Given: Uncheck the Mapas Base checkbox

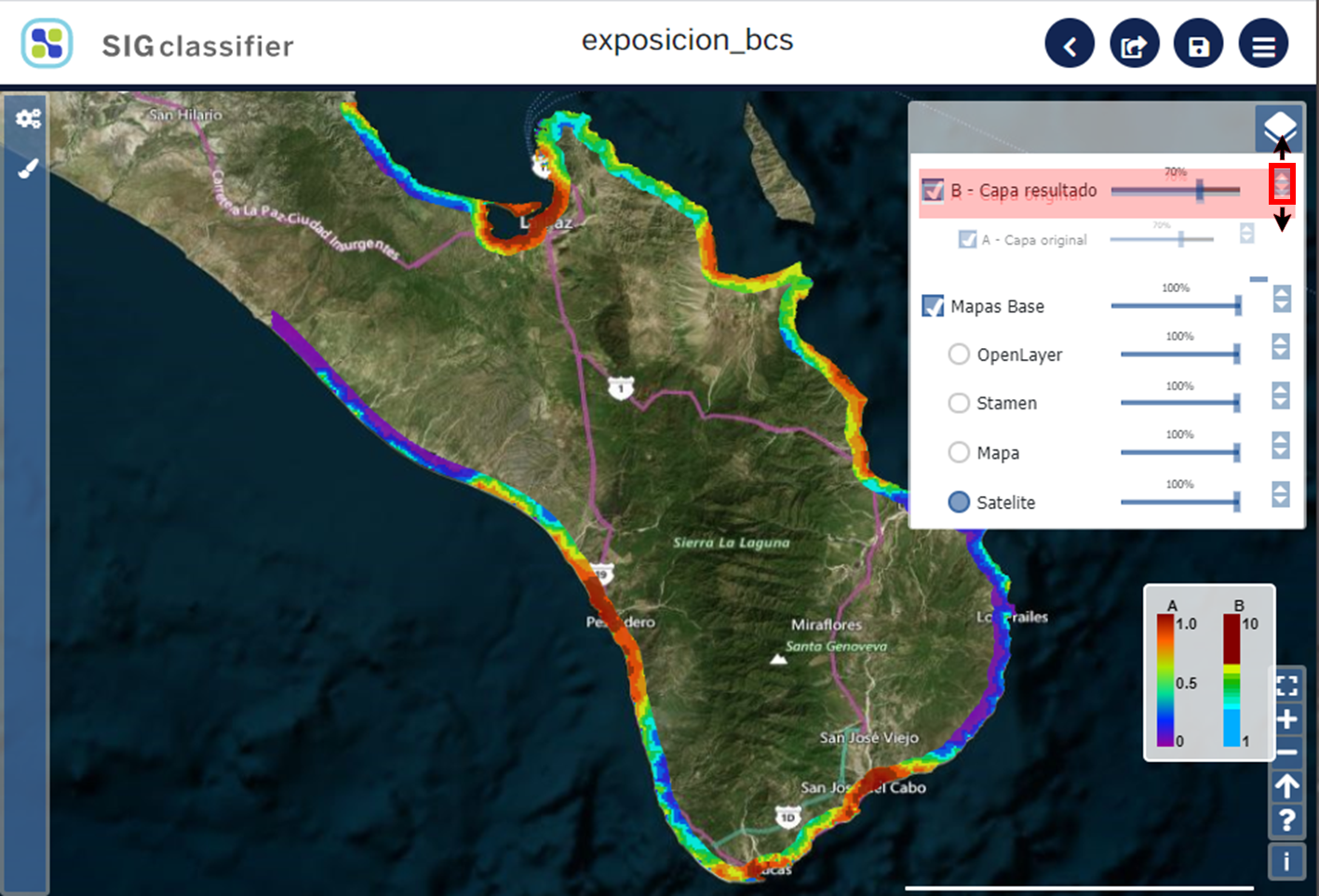Looking at the screenshot, I should (x=933, y=306).
